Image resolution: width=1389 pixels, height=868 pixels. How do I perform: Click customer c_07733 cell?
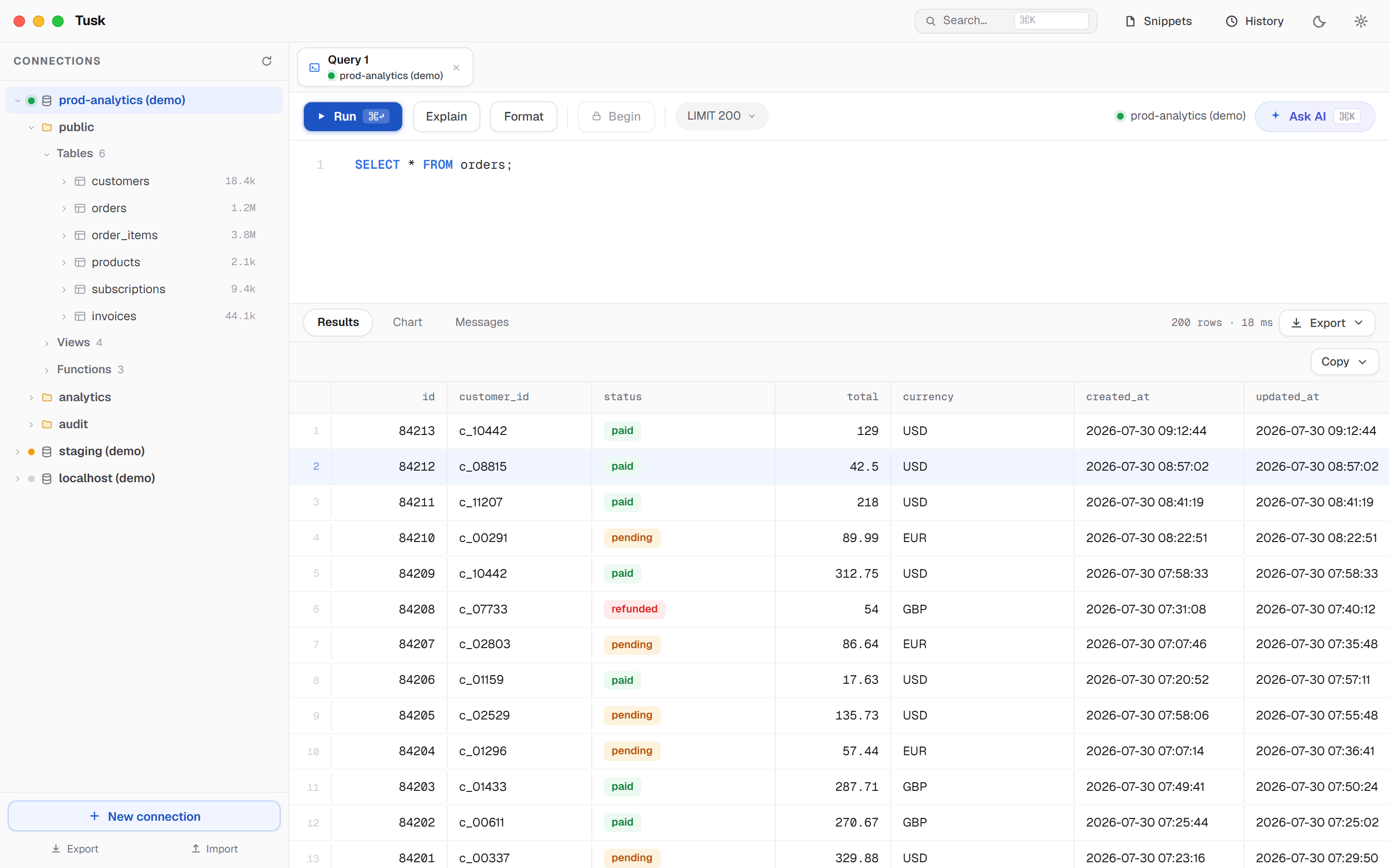coord(519,609)
